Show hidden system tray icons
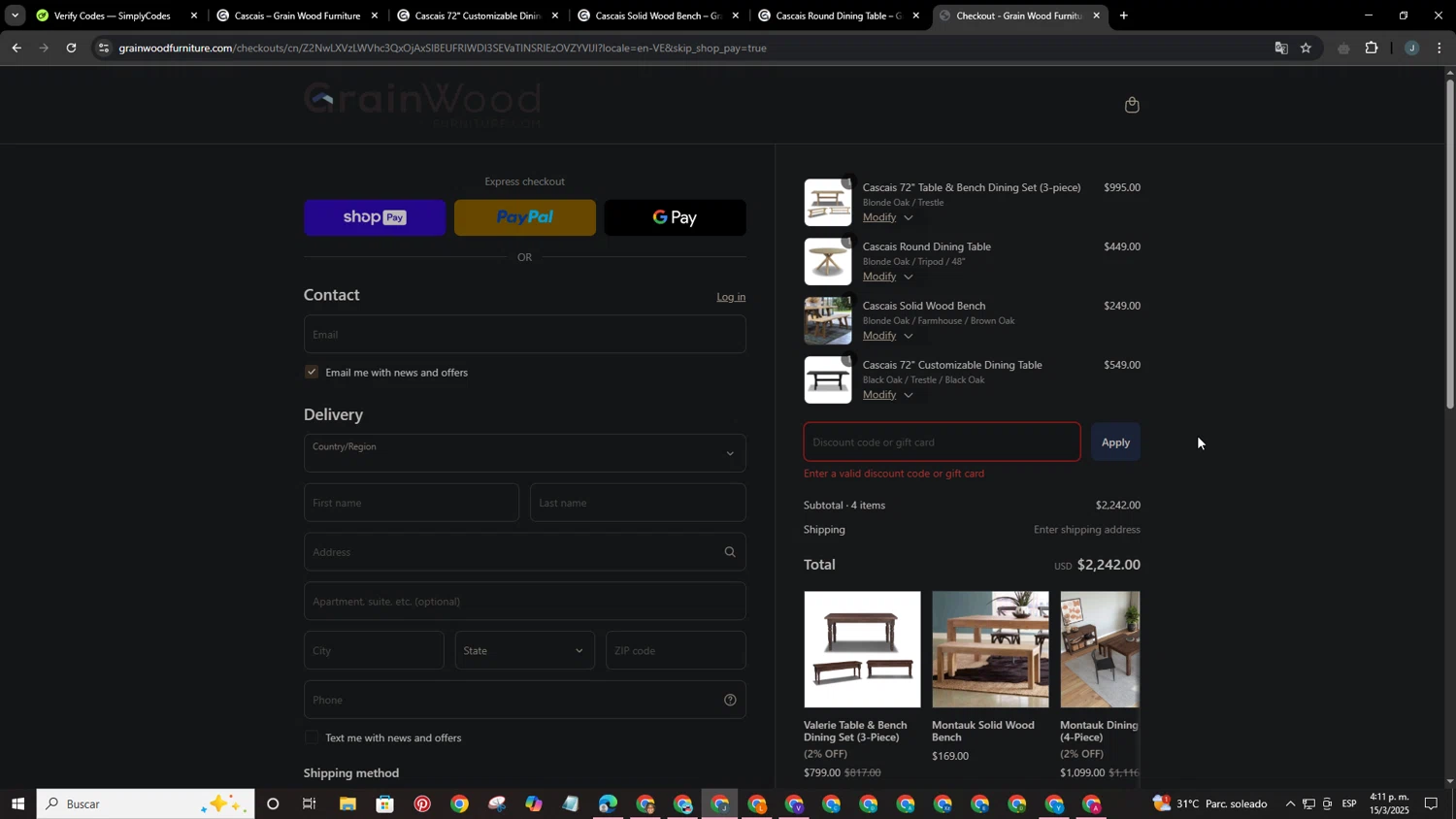This screenshot has width=1456, height=819. [1290, 804]
